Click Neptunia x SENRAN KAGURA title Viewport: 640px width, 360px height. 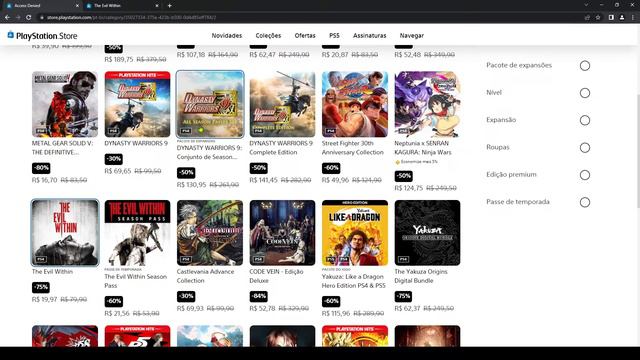423,148
